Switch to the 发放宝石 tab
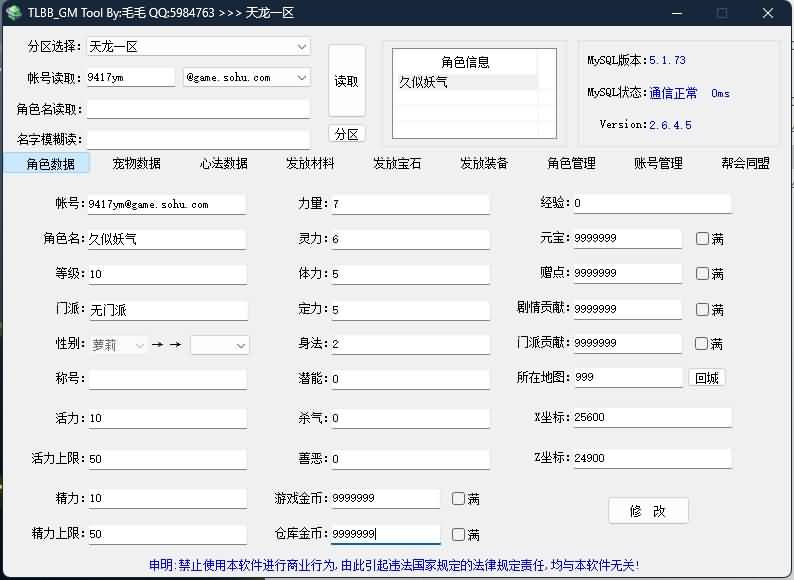Image resolution: width=794 pixels, height=580 pixels. 397,164
